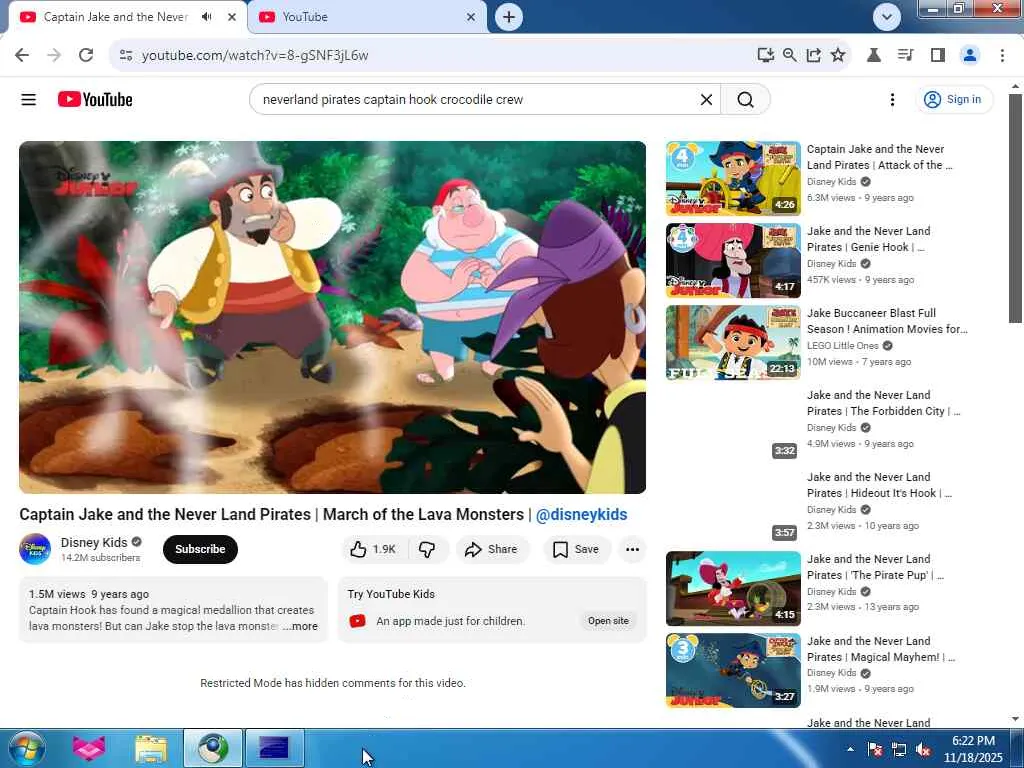The width and height of the screenshot is (1024, 768).
Task: Dislike the video with thumbs down
Action: coord(427,549)
